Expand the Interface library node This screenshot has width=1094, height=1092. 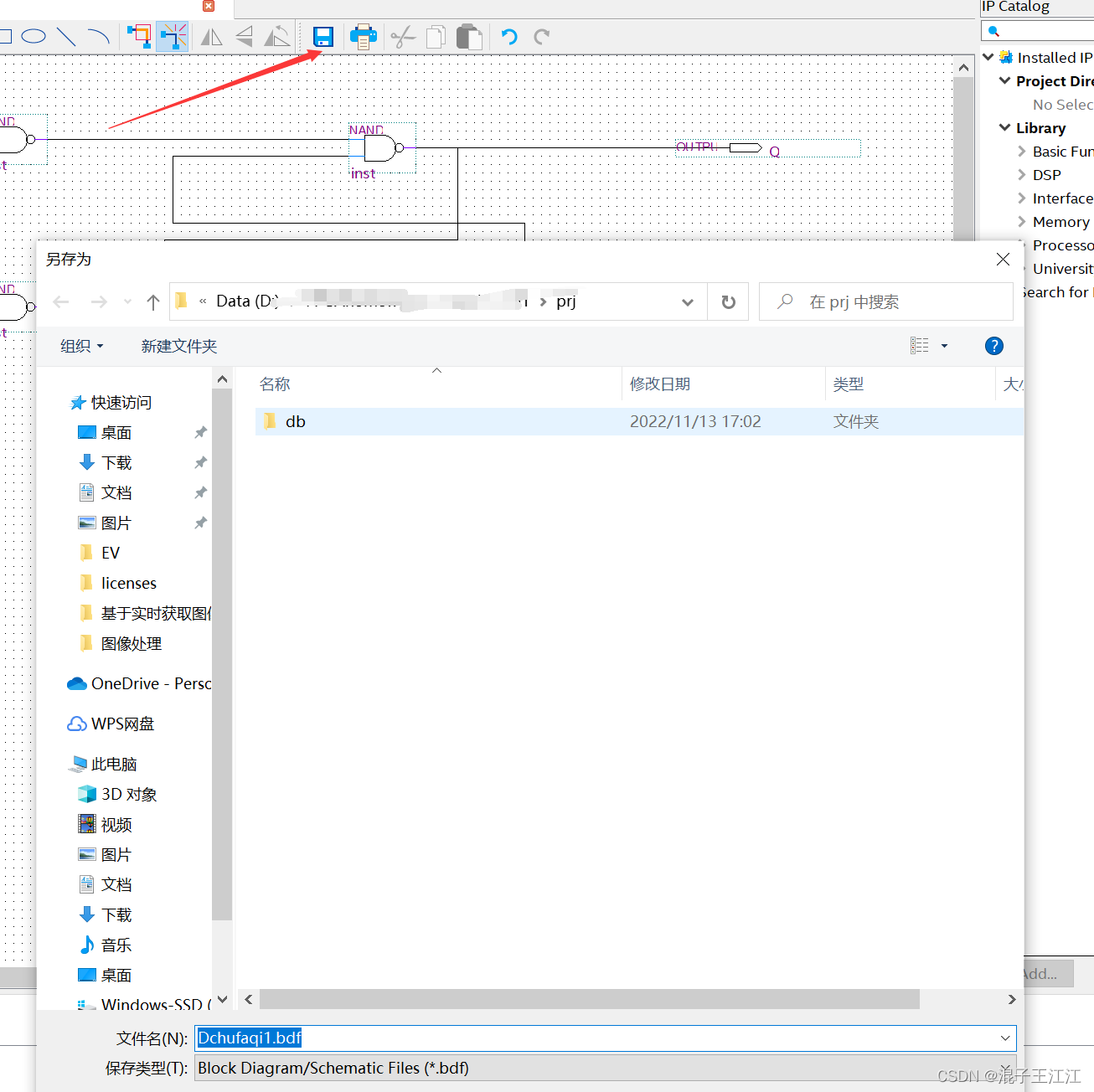[1021, 198]
